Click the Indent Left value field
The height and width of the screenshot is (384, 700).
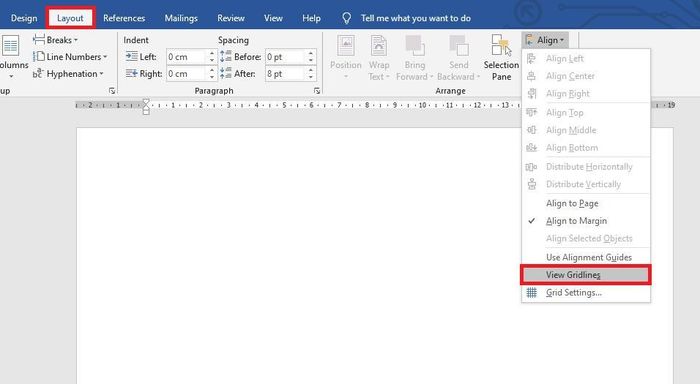[186, 57]
